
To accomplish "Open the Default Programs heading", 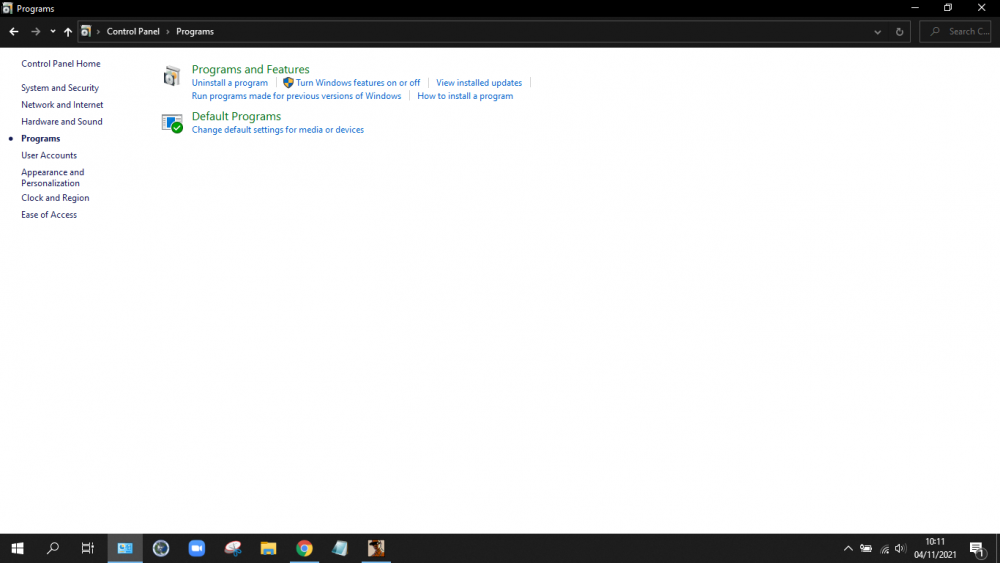I will [236, 116].
